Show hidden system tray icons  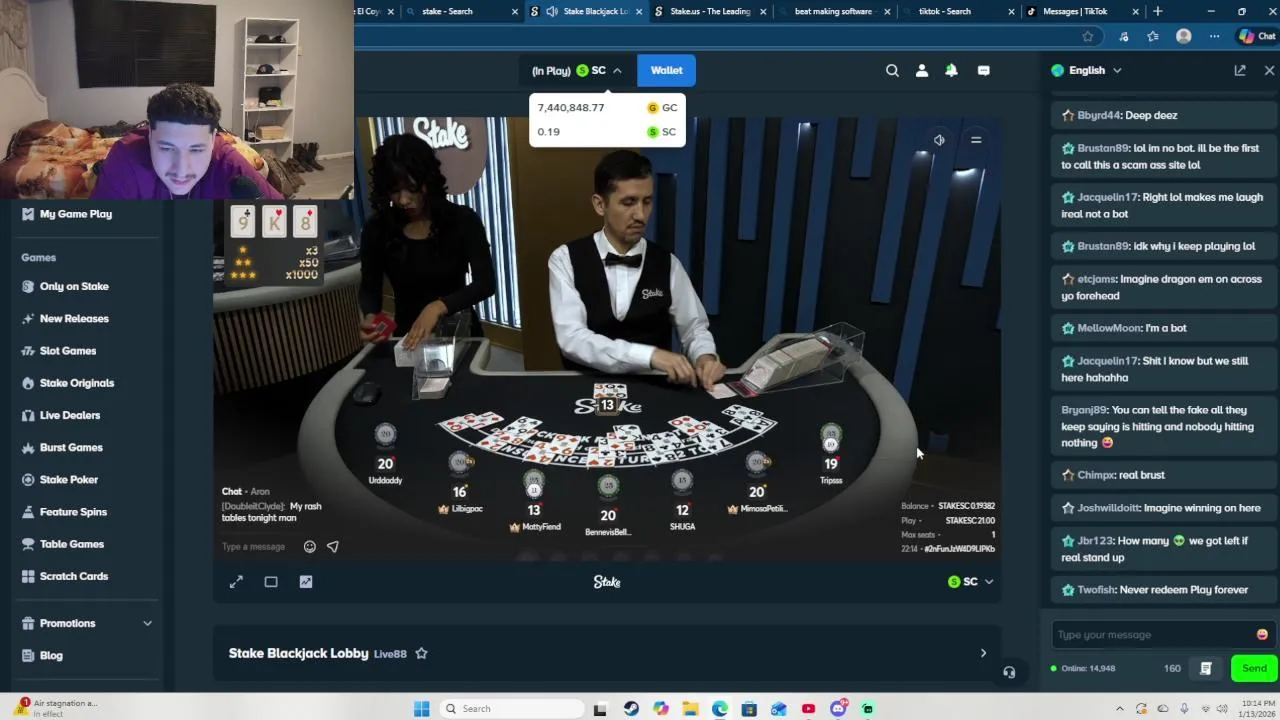pyautogui.click(x=1119, y=708)
